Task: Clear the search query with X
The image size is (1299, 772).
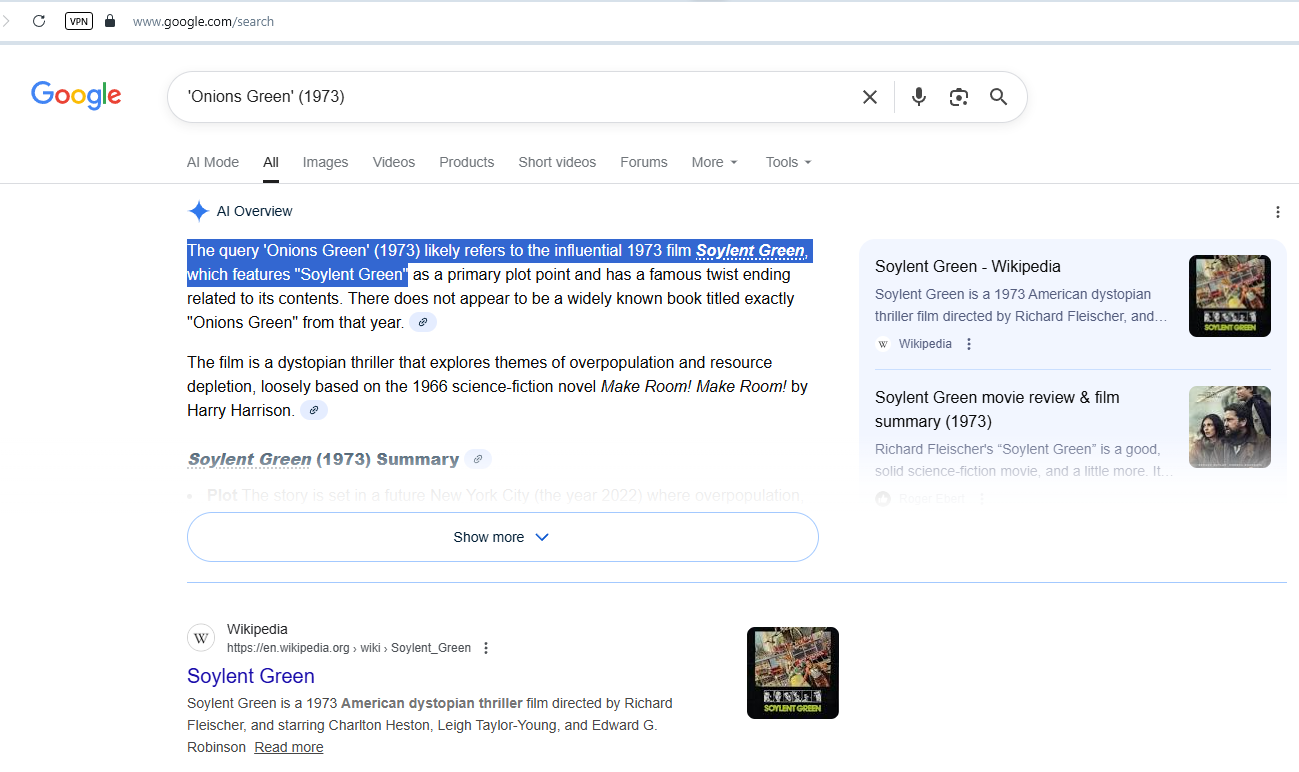Action: [870, 97]
